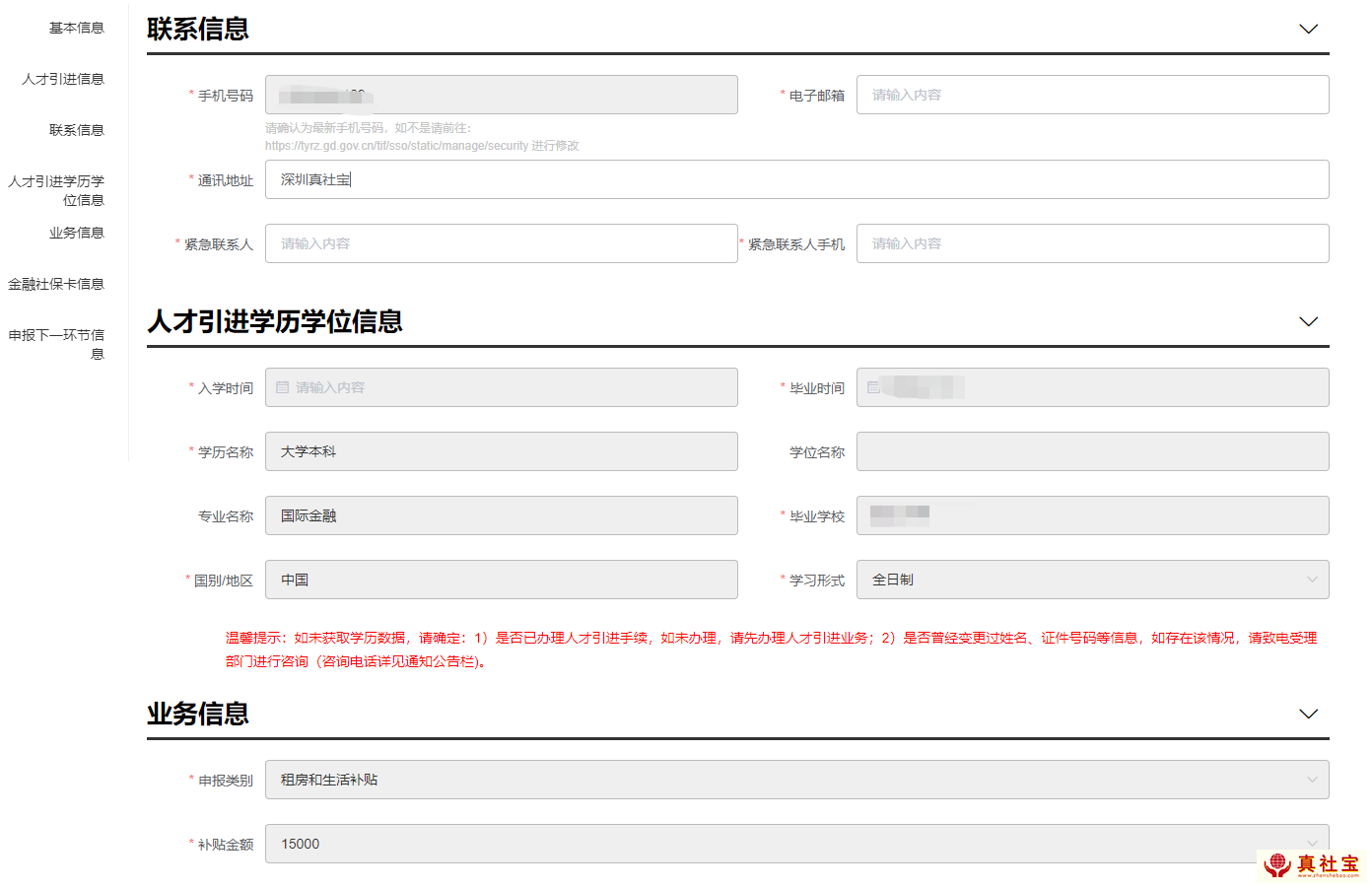The width and height of the screenshot is (1372, 888).
Task: Collapse the 人才引进学历学位信息 section chevron
Action: coord(1308,322)
